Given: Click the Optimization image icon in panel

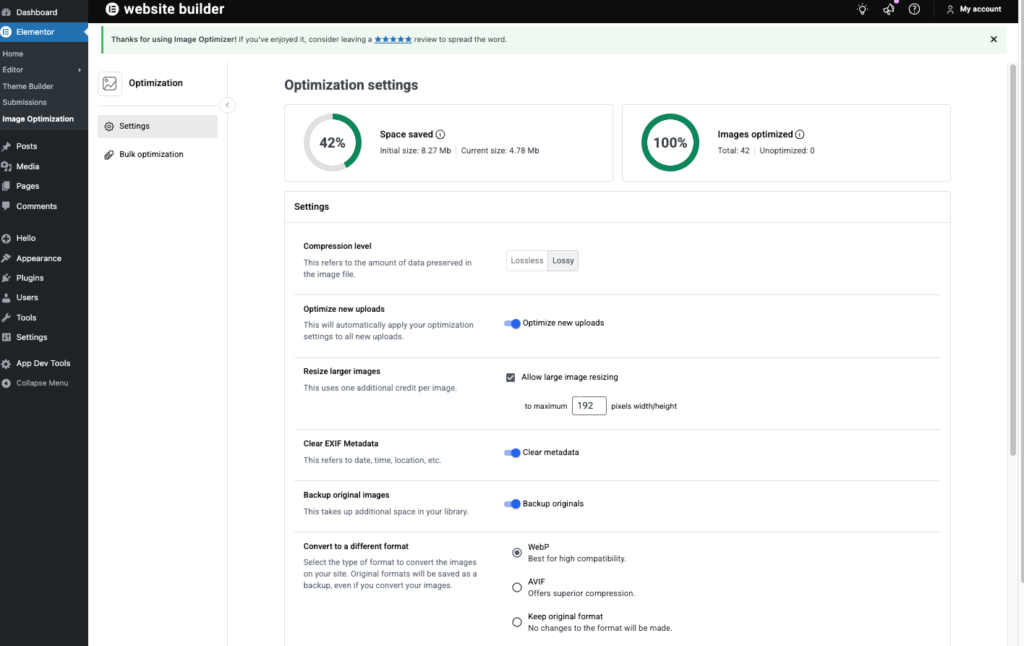Looking at the screenshot, I should pyautogui.click(x=110, y=84).
